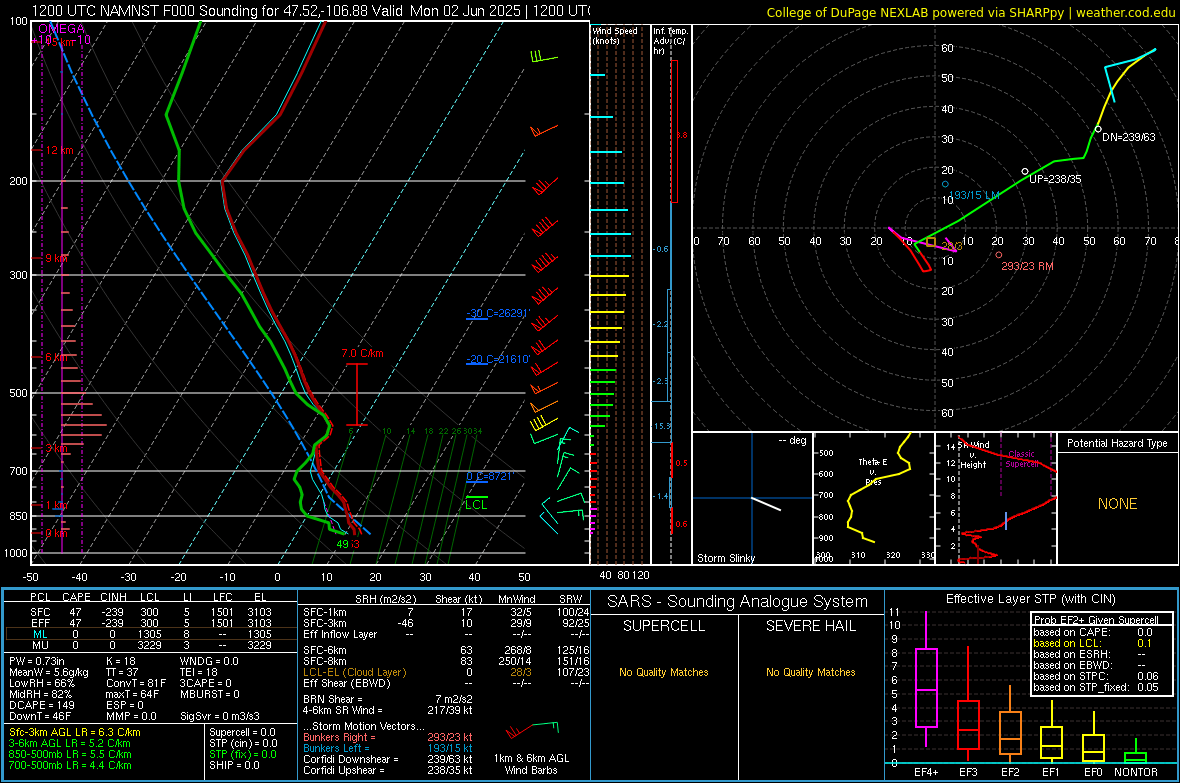This screenshot has width=1180, height=783.
Task: Click the Effective Layer STP (with CIN) title
Action: tap(1030, 599)
